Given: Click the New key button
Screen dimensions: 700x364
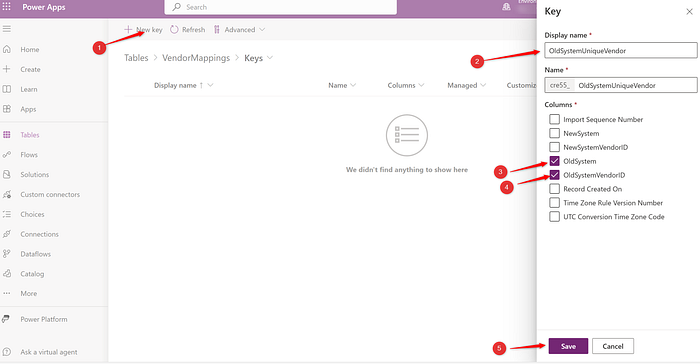Looking at the screenshot, I should (x=143, y=29).
